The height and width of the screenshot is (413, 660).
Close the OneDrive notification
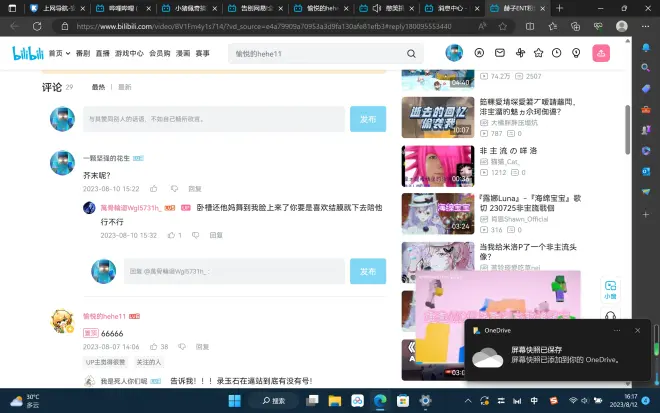point(638,329)
